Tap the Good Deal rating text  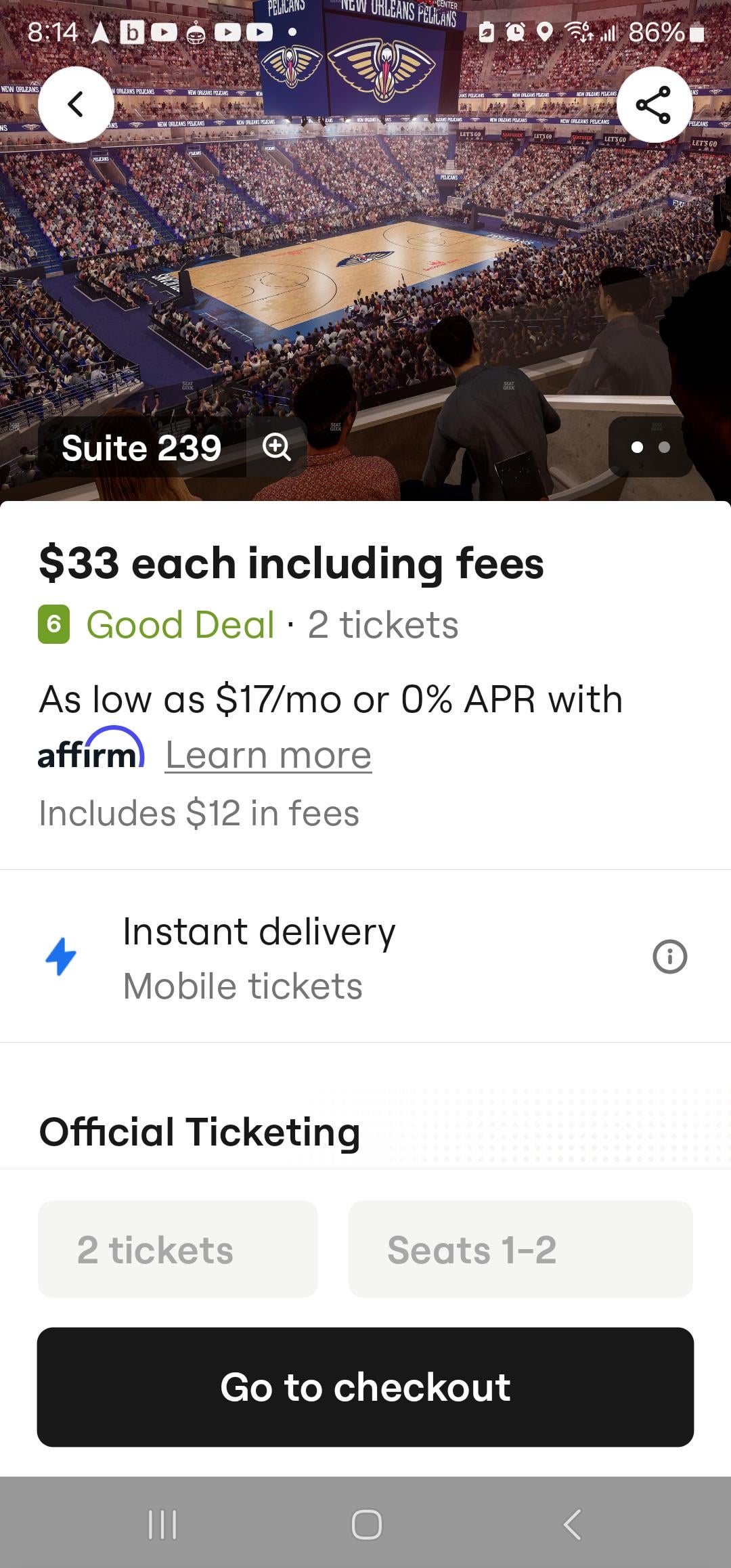180,624
